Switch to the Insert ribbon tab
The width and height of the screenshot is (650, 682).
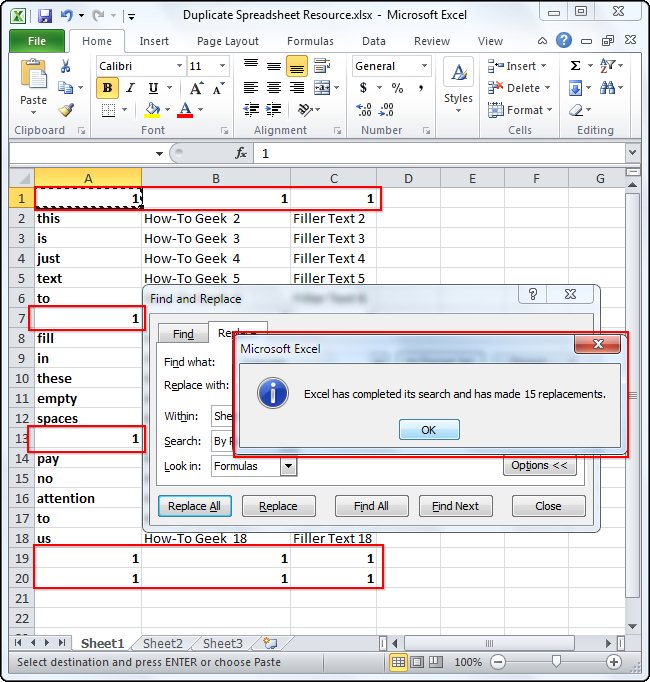tap(154, 41)
